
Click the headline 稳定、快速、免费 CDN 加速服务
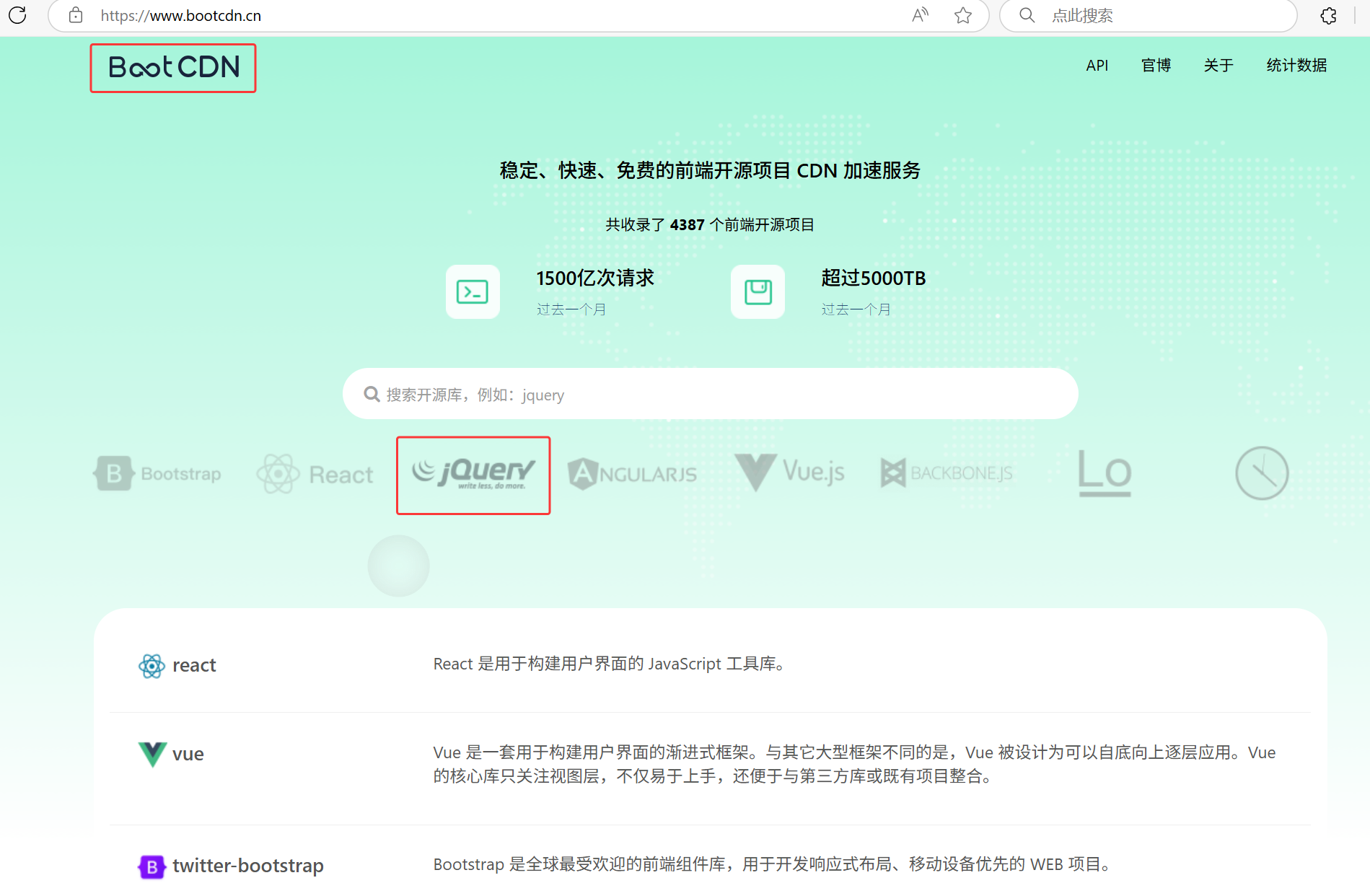710,170
